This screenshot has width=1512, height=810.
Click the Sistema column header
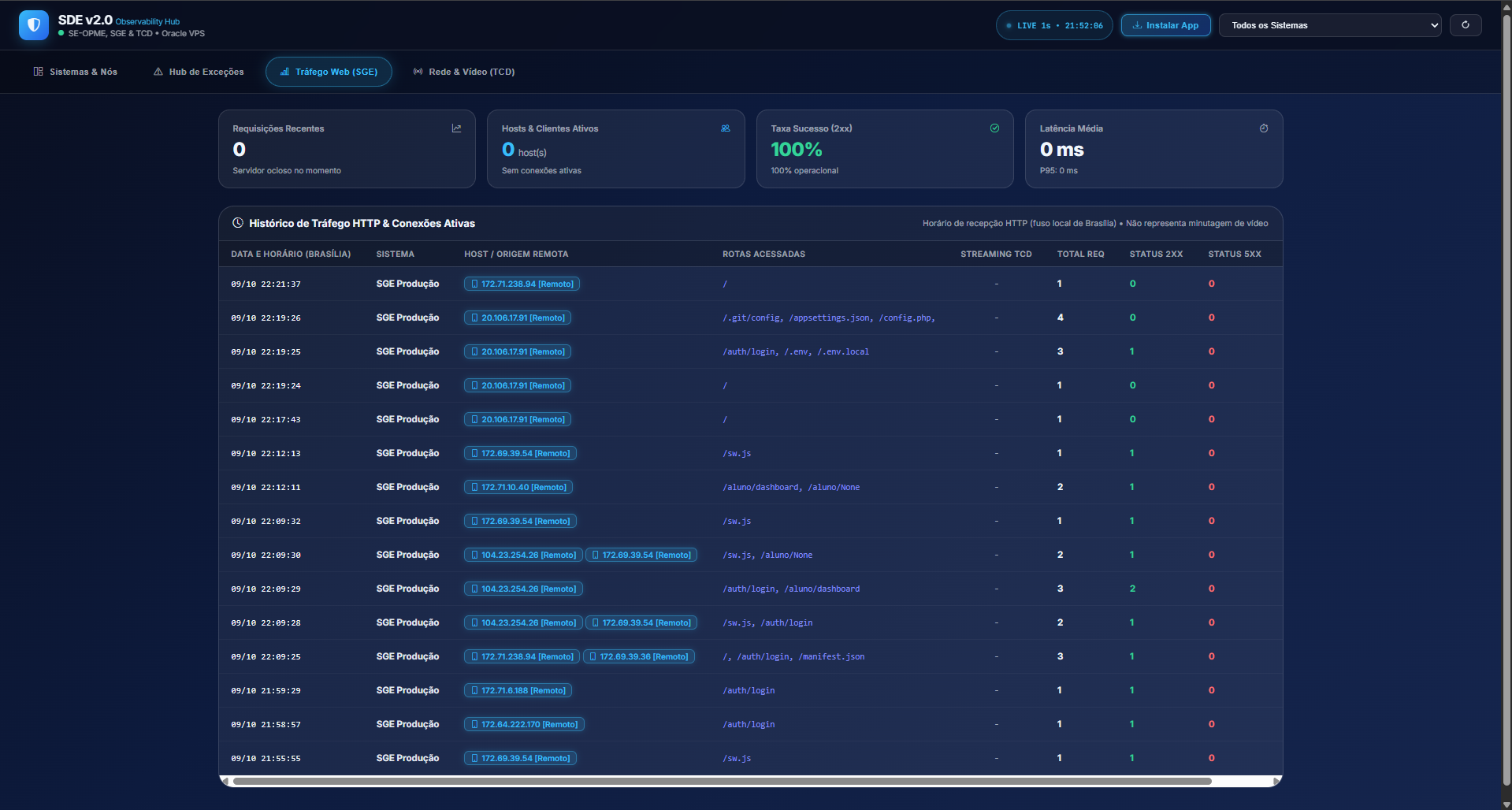(395, 254)
